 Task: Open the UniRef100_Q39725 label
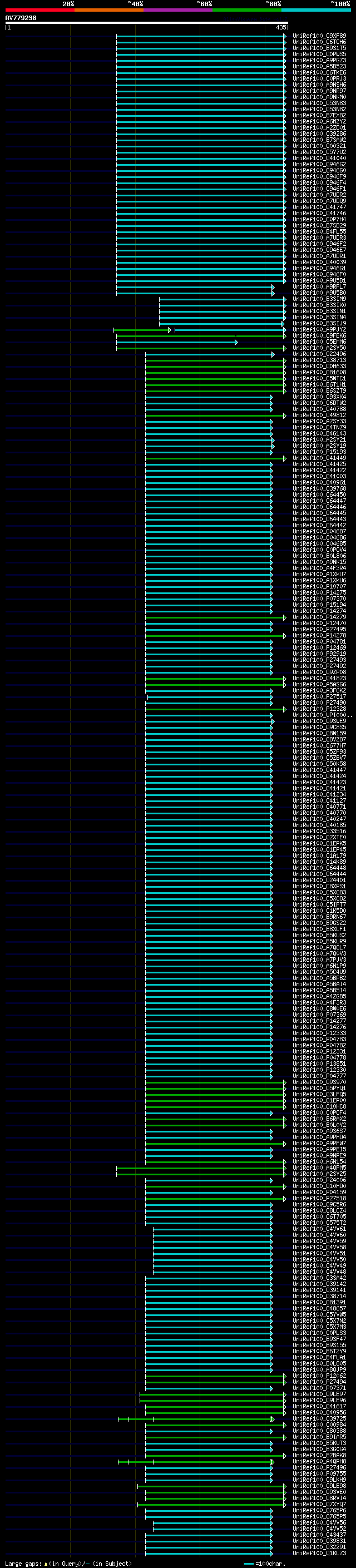319,1419
